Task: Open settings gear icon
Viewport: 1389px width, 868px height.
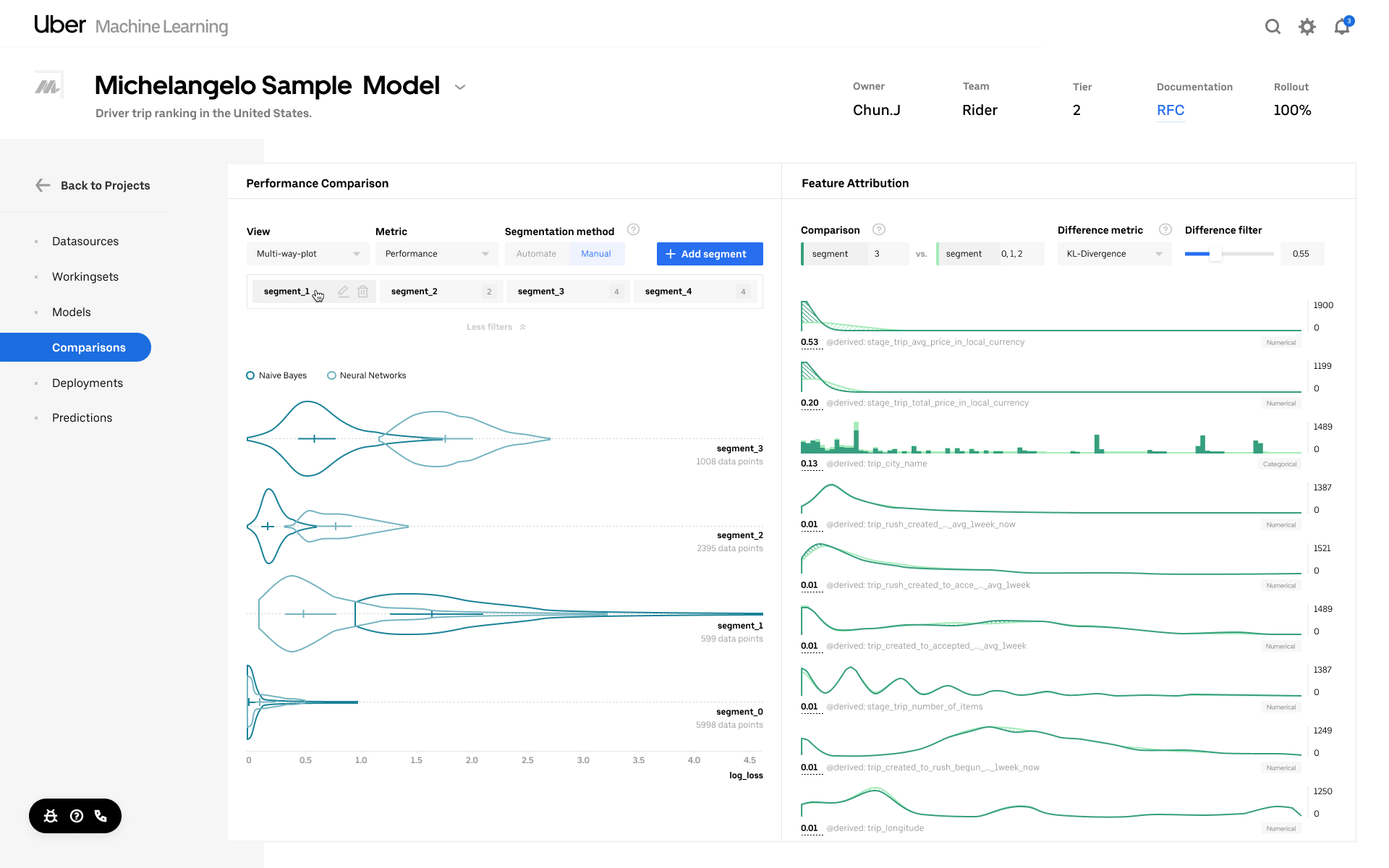Action: (1307, 27)
